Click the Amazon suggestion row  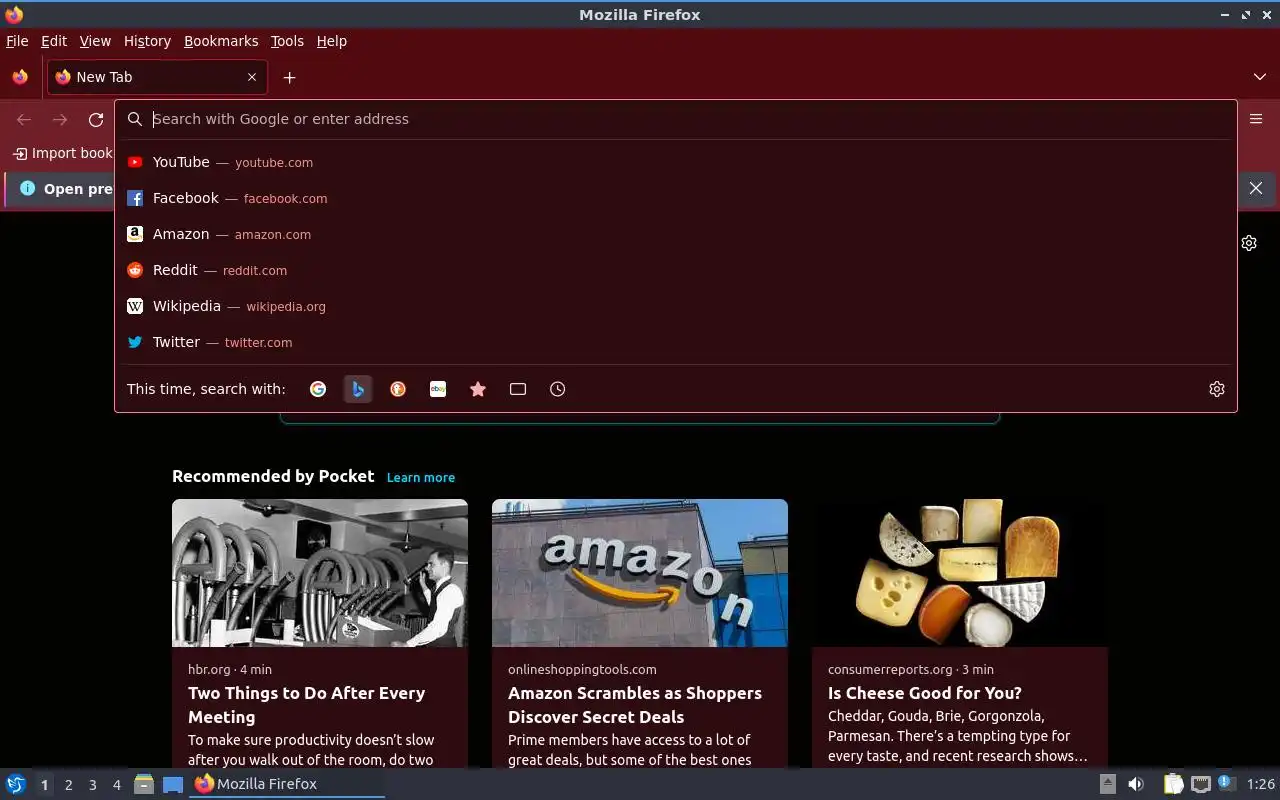pyautogui.click(x=676, y=234)
